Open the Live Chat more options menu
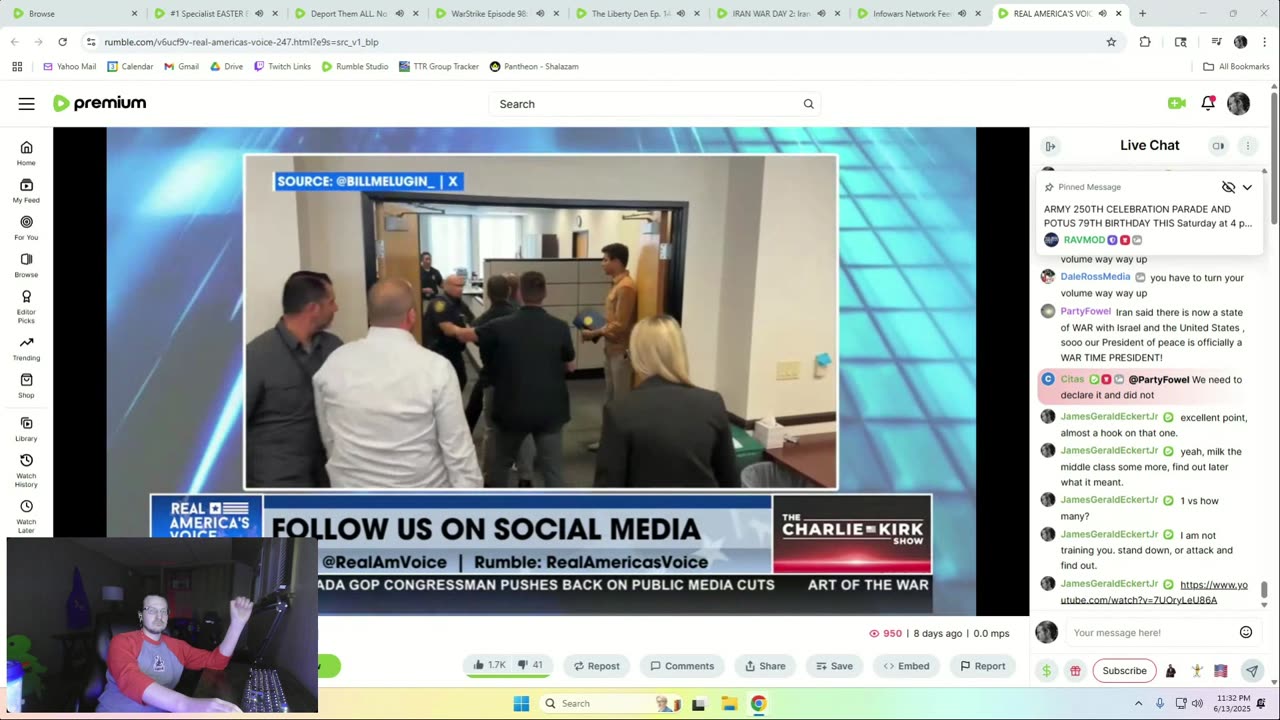The width and height of the screenshot is (1280, 720). [x=1247, y=146]
